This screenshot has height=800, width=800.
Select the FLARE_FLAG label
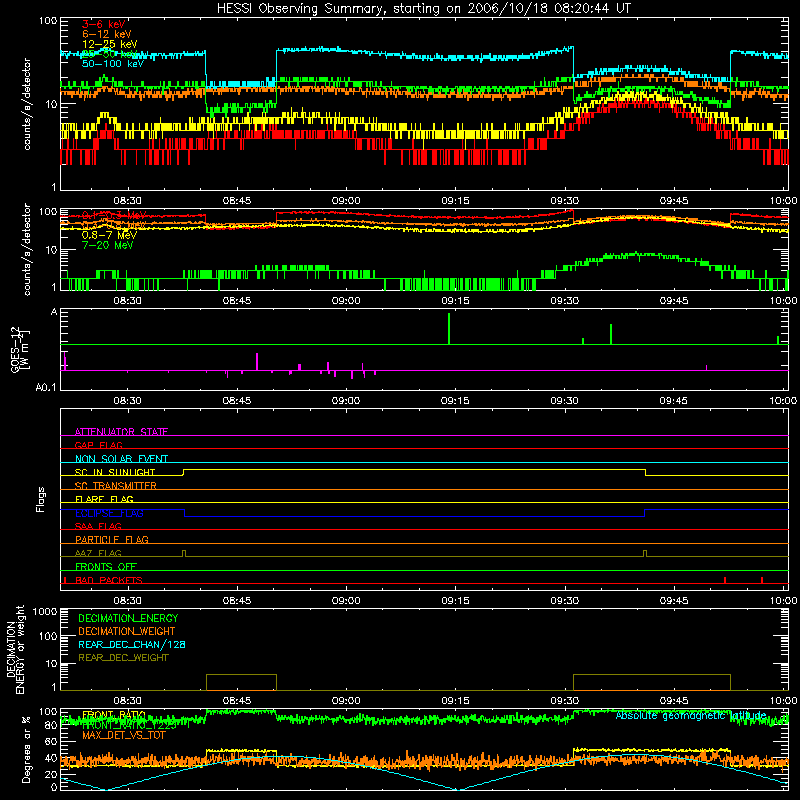tap(104, 499)
